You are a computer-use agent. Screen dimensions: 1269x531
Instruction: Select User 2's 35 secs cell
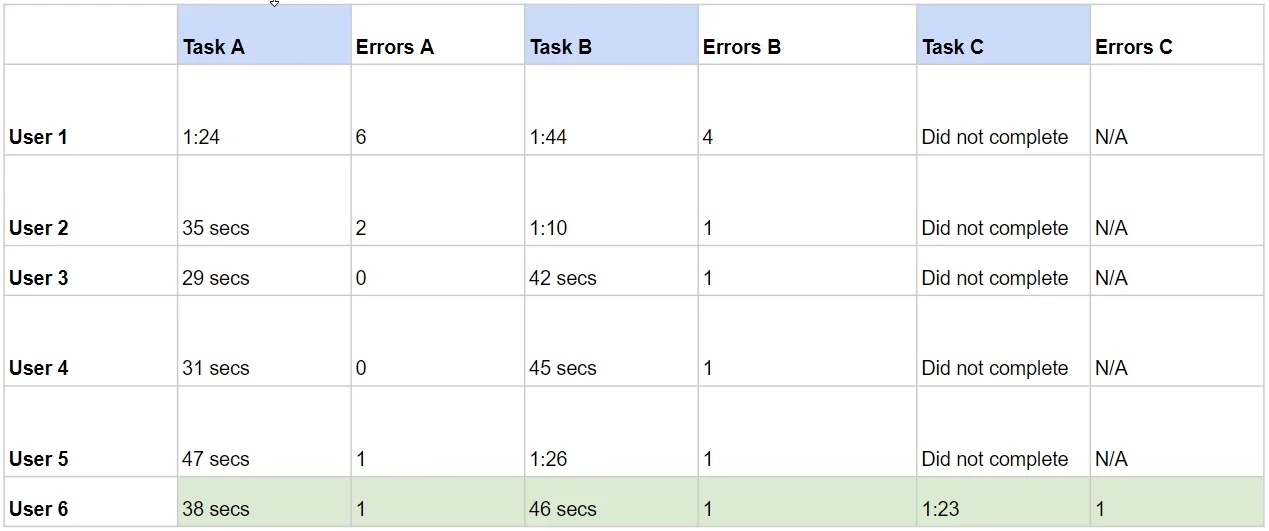(x=264, y=201)
